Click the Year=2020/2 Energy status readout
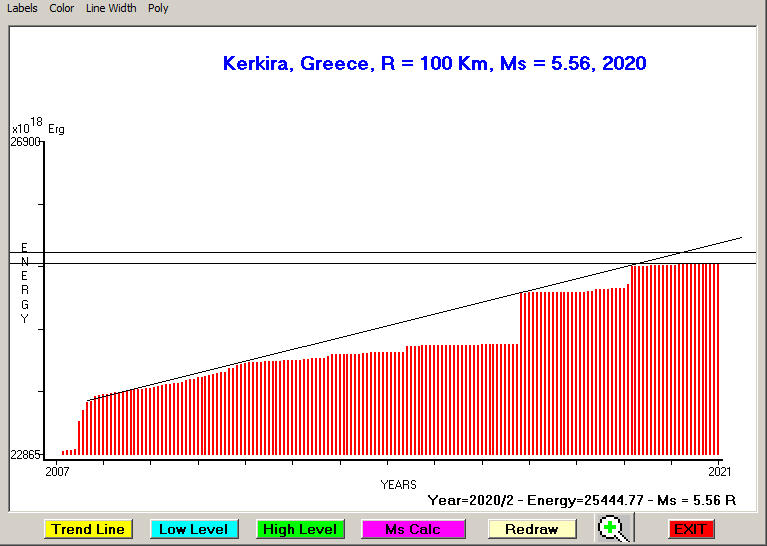 tap(581, 499)
